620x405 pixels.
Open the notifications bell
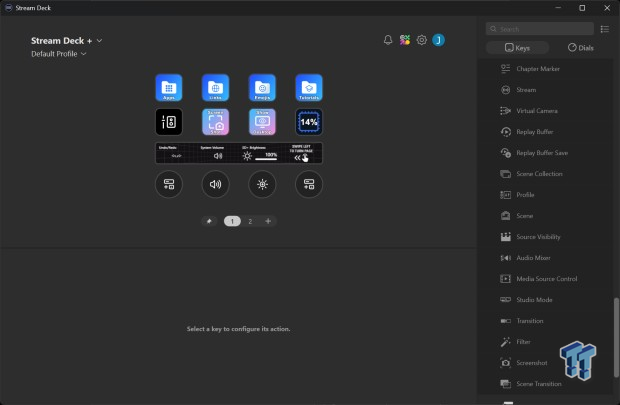click(388, 40)
